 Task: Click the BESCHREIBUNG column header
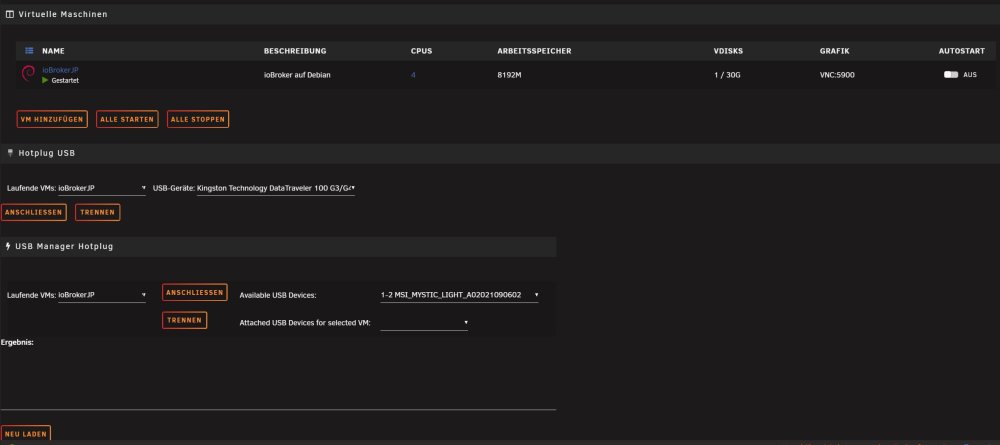pyautogui.click(x=295, y=51)
